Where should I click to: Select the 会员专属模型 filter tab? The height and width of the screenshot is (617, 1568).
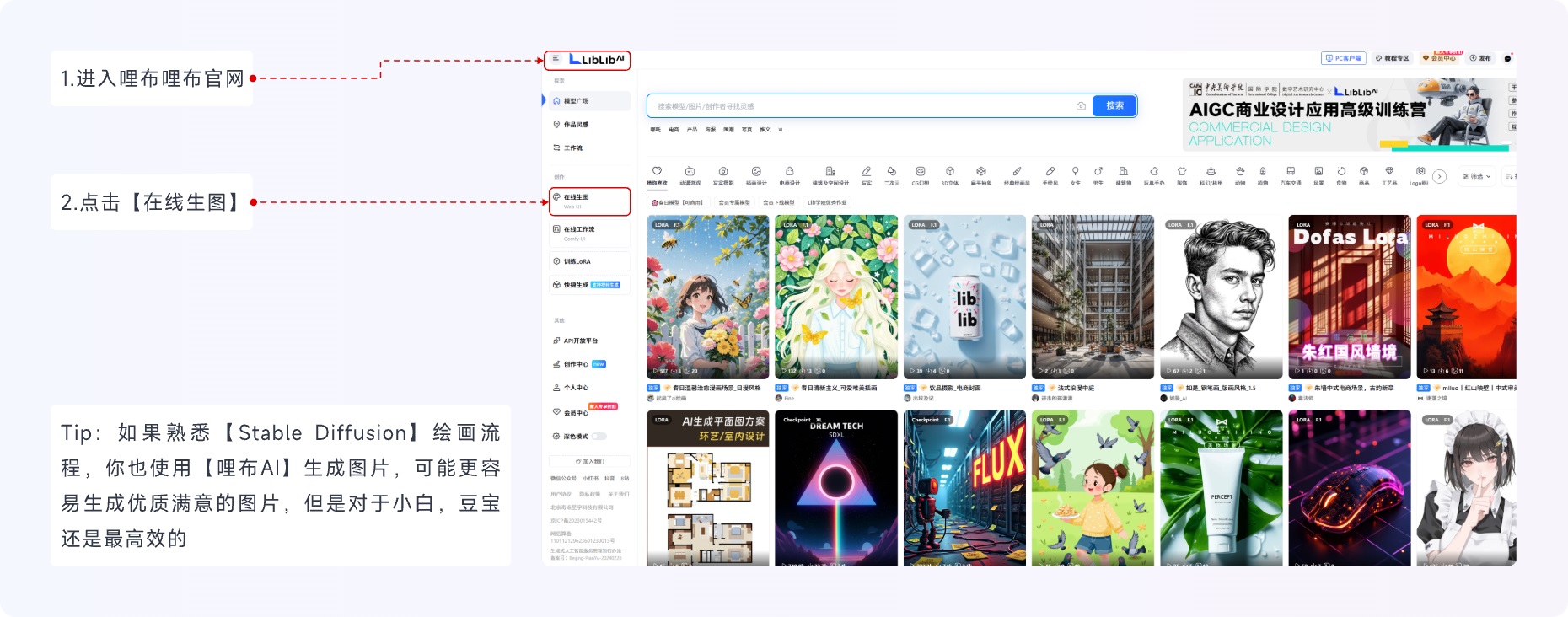coord(733,203)
